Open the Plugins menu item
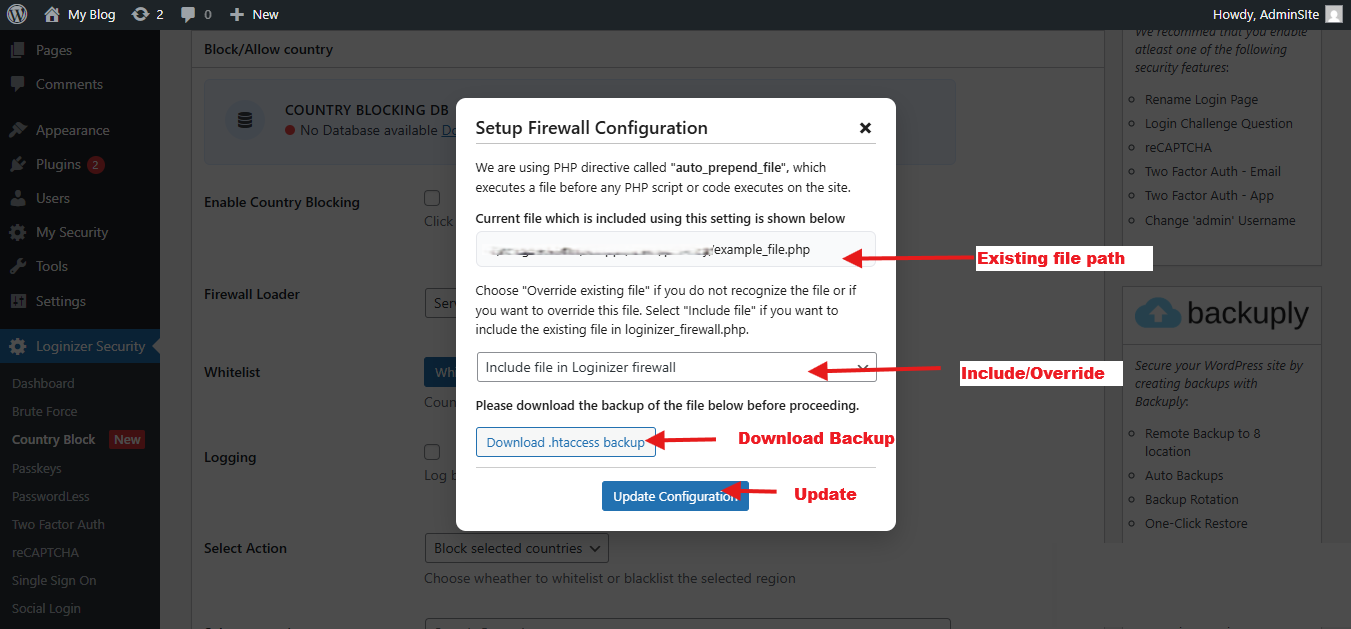This screenshot has height=629, width=1351. coord(58,164)
